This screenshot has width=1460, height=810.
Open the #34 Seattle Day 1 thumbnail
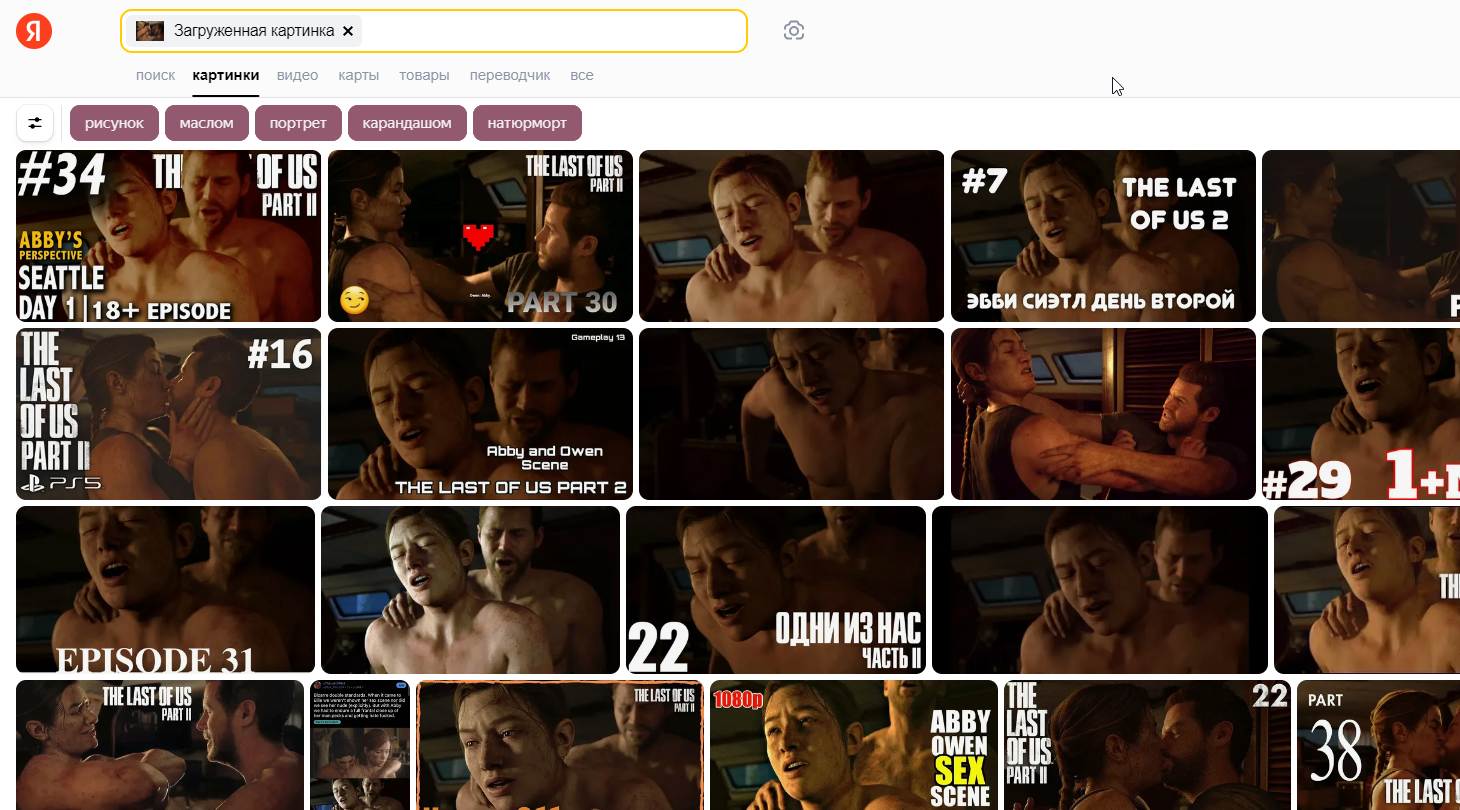(169, 236)
